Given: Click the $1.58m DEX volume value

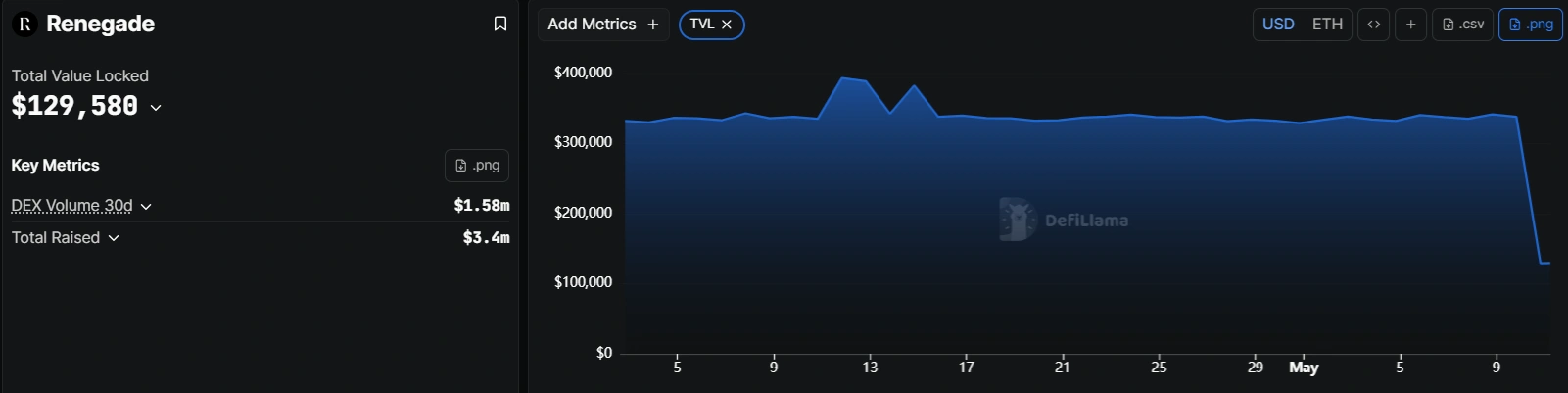Looking at the screenshot, I should pyautogui.click(x=482, y=205).
